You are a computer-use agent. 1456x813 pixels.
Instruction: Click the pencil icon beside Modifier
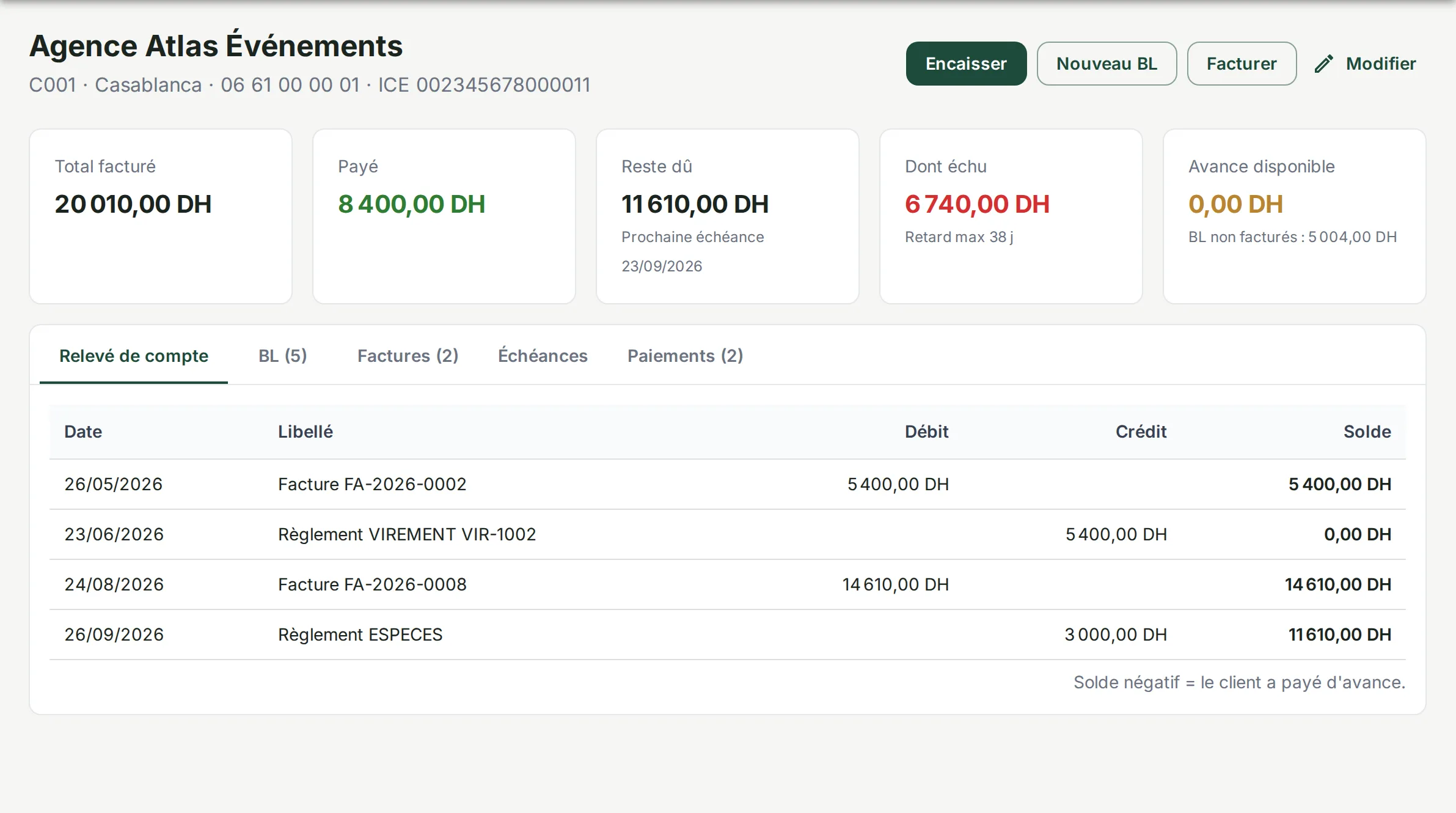tap(1323, 64)
